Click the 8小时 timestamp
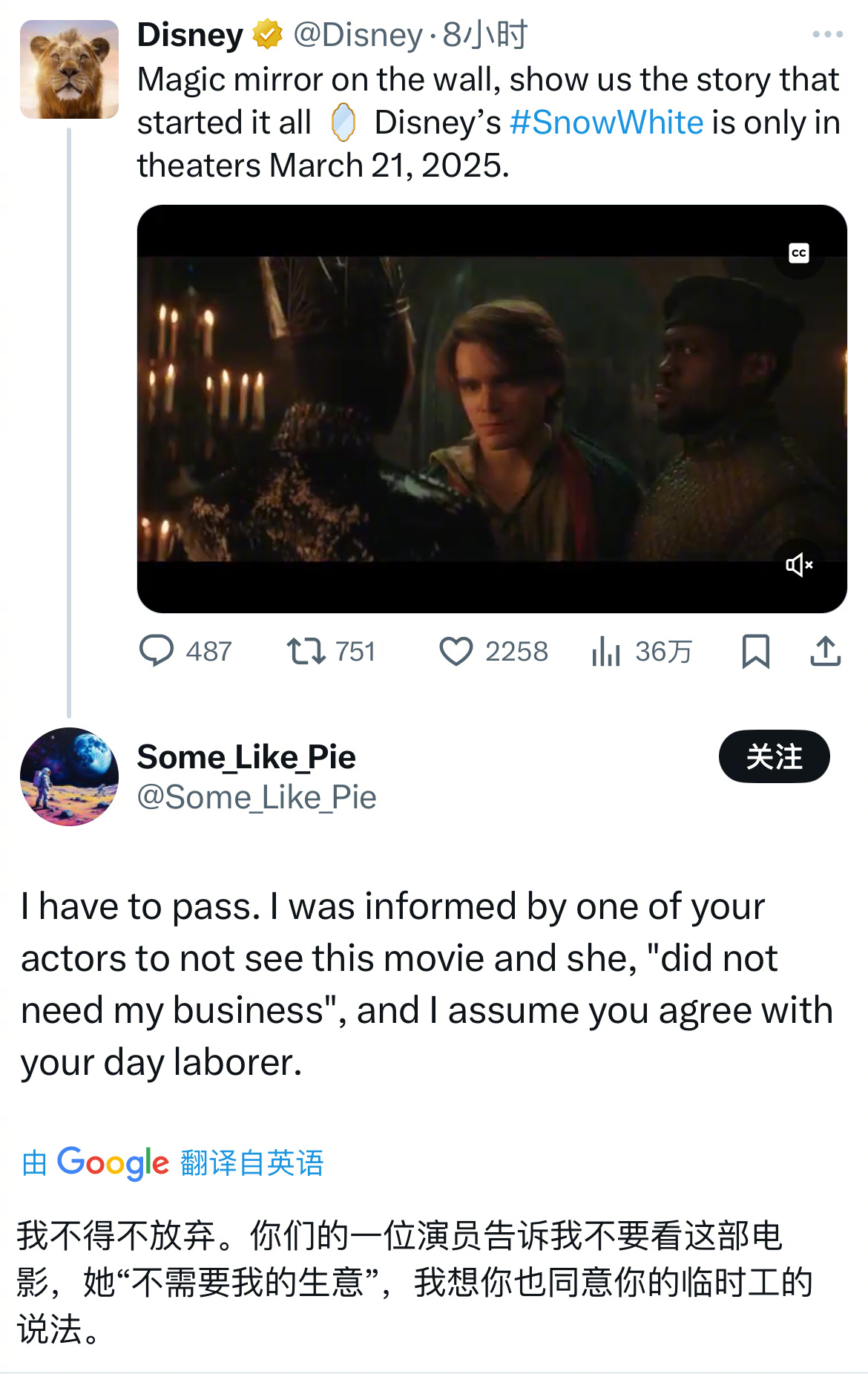 (x=484, y=35)
